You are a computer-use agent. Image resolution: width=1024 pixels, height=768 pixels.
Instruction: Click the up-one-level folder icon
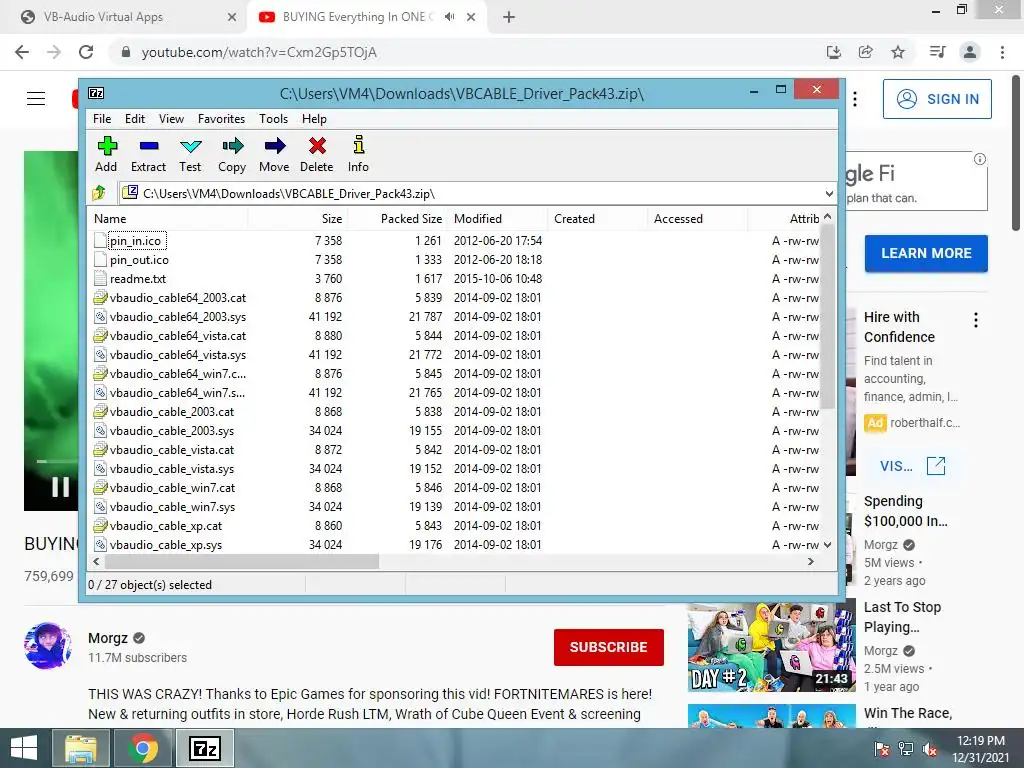pyautogui.click(x=99, y=193)
